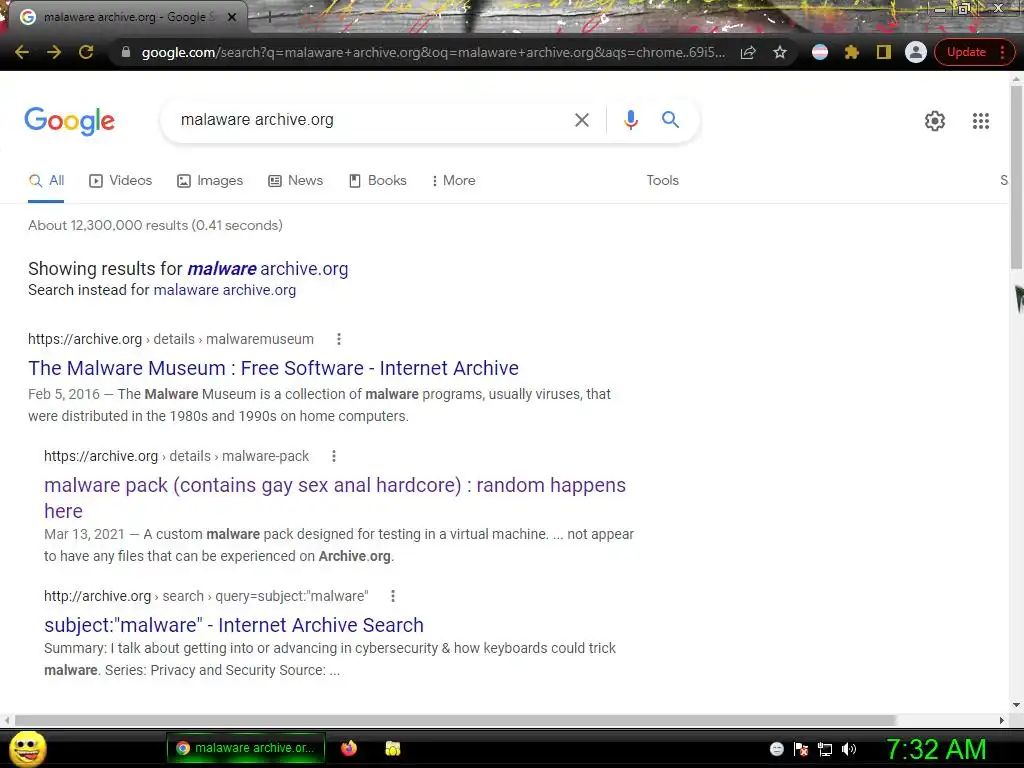Click the browser back arrow
Screen dimensions: 1024x768
[x=22, y=52]
